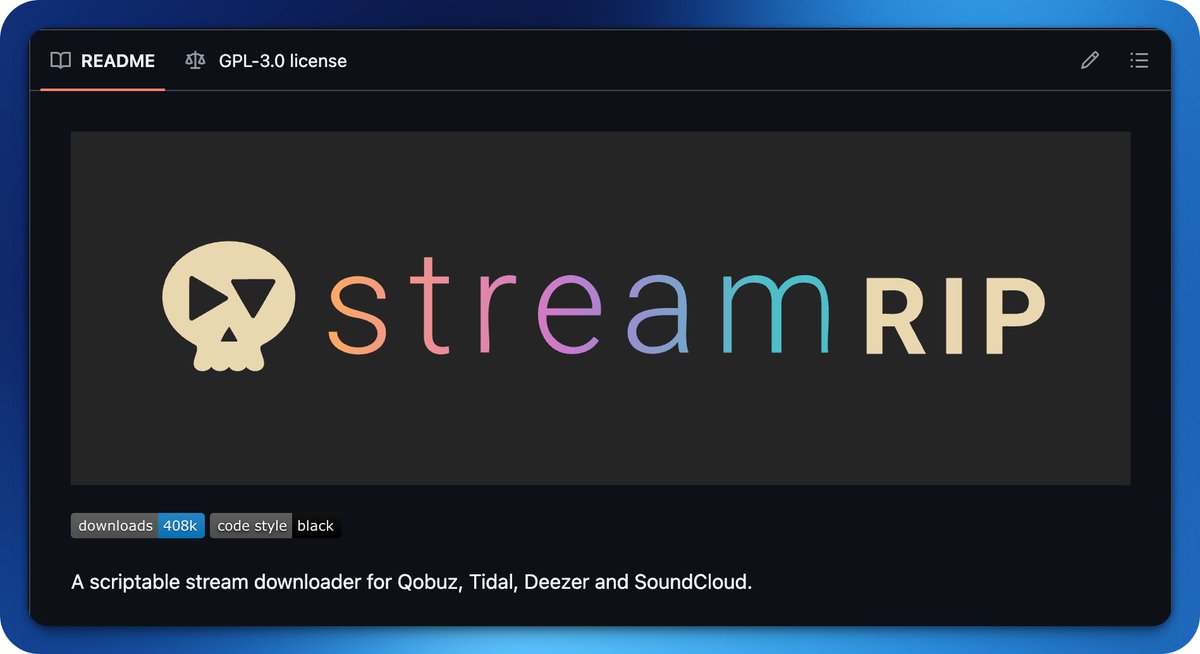Click the pencil edit README icon

pos(1090,61)
